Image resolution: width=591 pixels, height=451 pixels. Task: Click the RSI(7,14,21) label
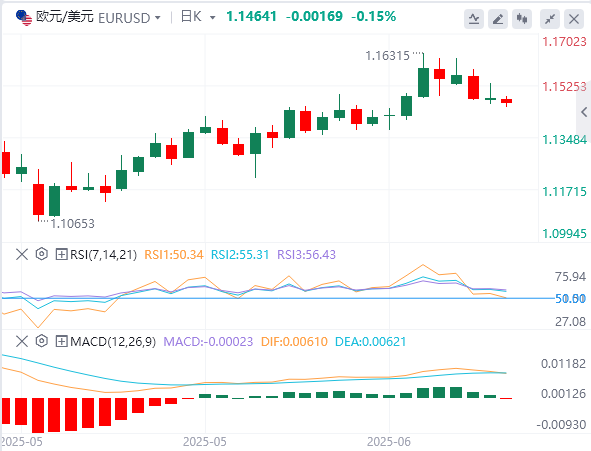coord(103,255)
